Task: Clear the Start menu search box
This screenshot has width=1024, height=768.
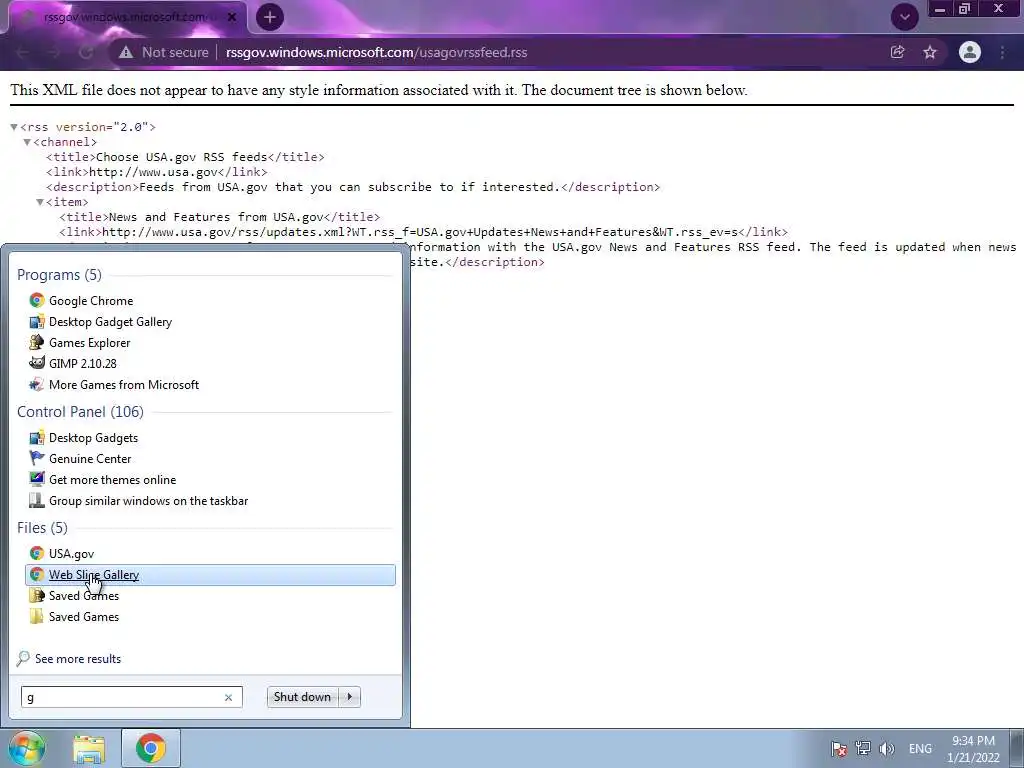Action: [x=228, y=697]
